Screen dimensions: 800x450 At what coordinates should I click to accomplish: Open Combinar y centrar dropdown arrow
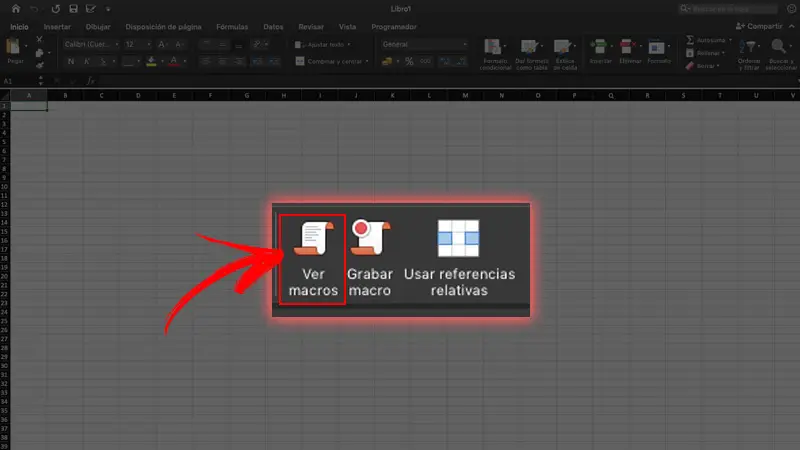coord(367,62)
